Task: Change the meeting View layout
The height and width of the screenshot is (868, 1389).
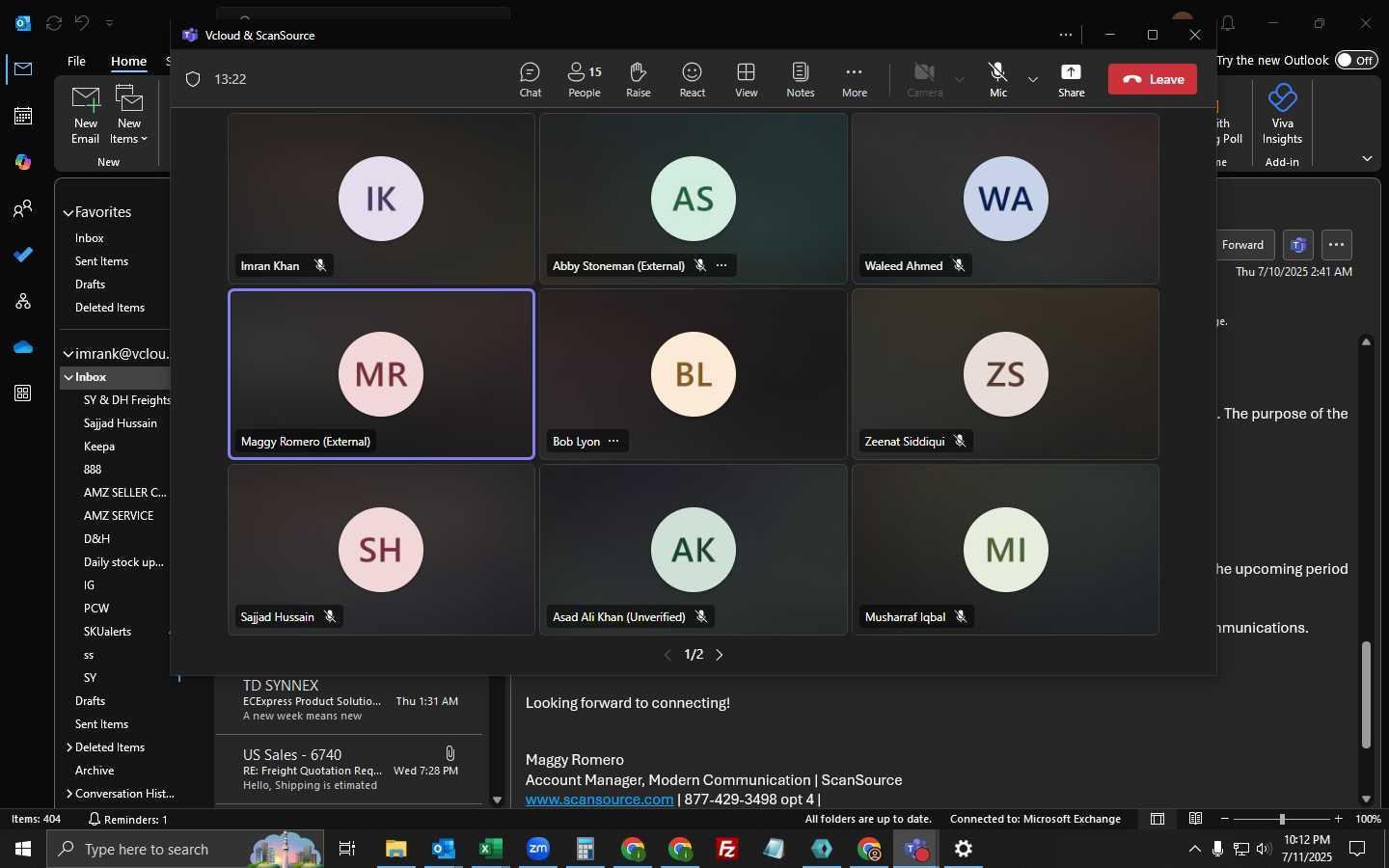Action: point(747,79)
